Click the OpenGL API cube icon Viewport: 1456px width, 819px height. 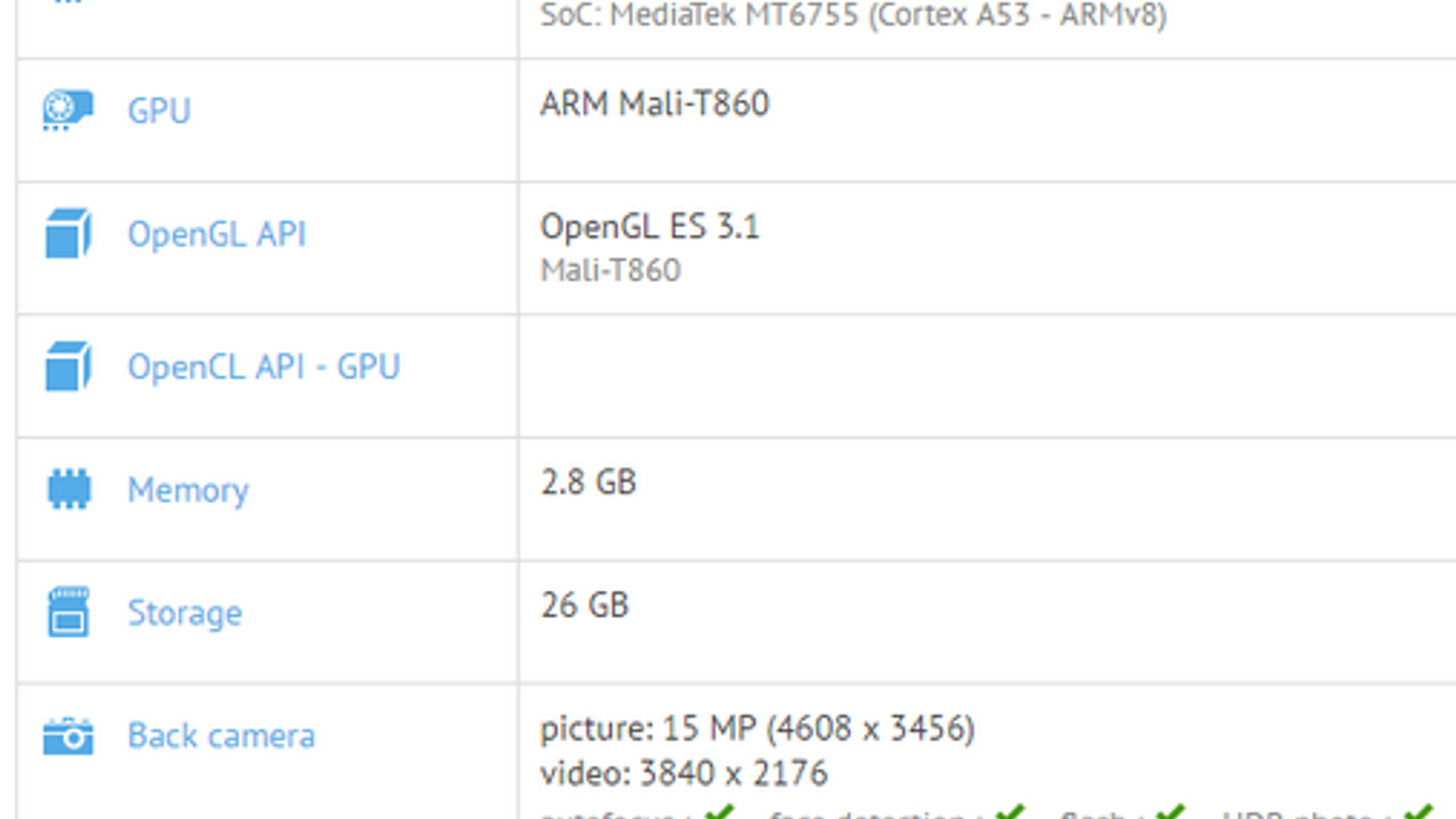click(68, 234)
